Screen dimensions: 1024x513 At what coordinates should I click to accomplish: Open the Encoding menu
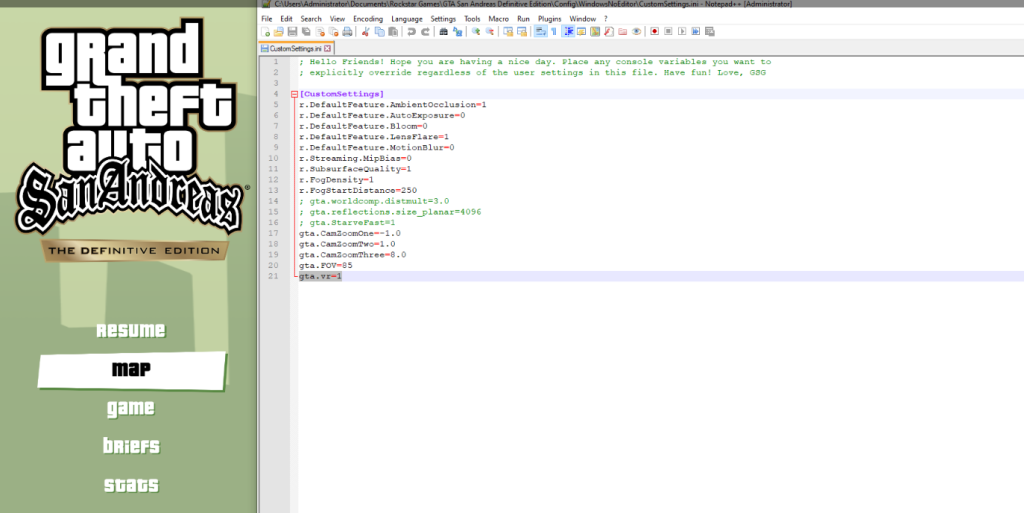click(x=367, y=19)
